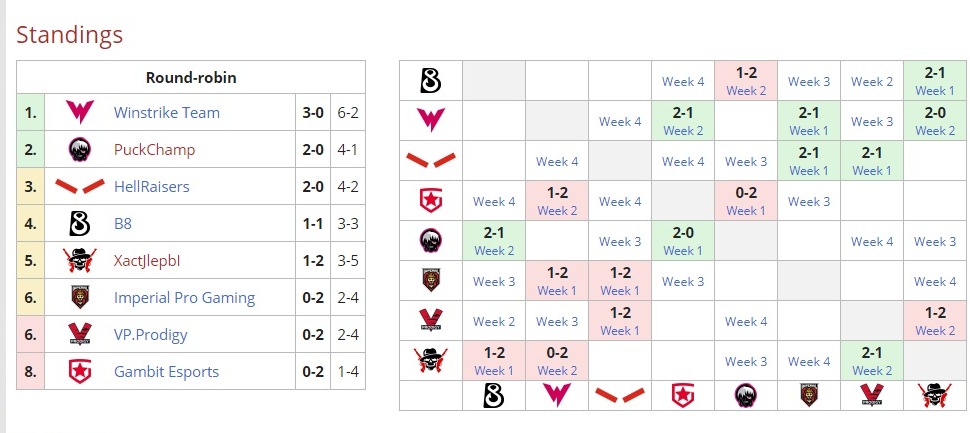Screen dimensions: 970x433
Task: Open the Gambit Esports name link
Action: point(166,372)
